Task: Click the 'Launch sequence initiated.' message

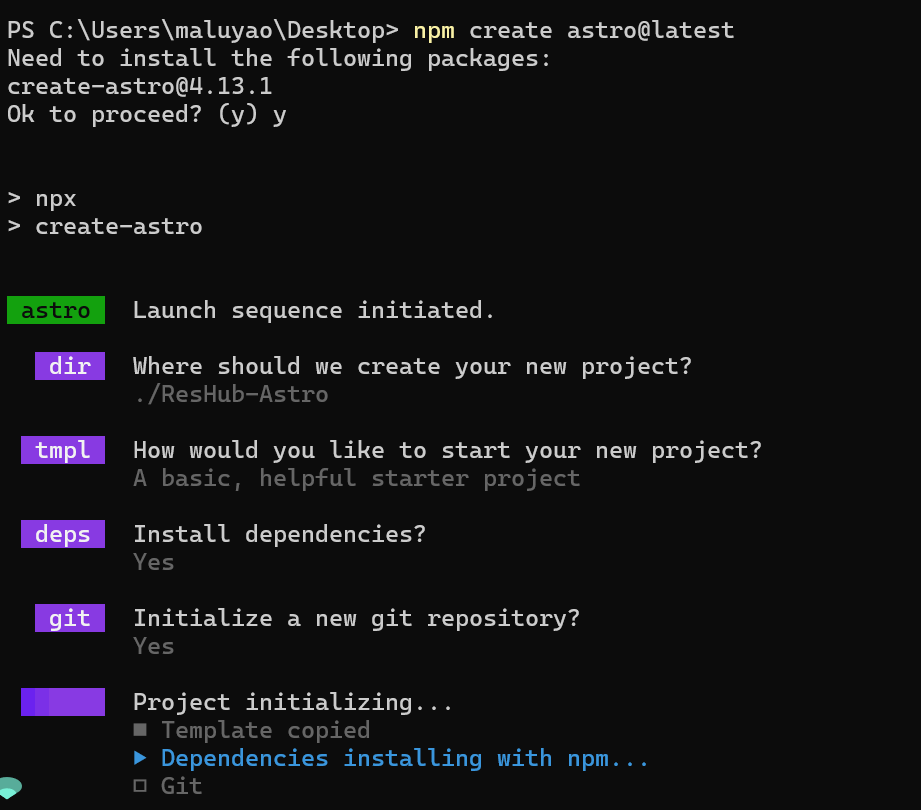Action: [x=314, y=310]
